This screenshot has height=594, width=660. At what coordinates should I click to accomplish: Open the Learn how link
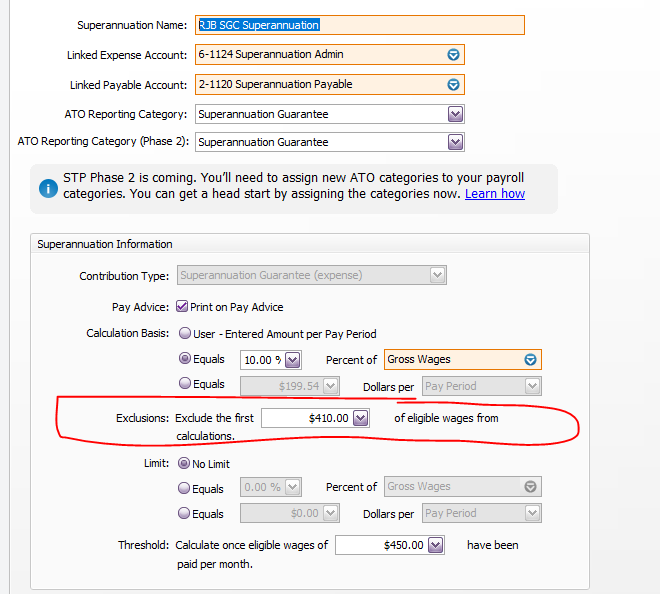pyautogui.click(x=494, y=193)
